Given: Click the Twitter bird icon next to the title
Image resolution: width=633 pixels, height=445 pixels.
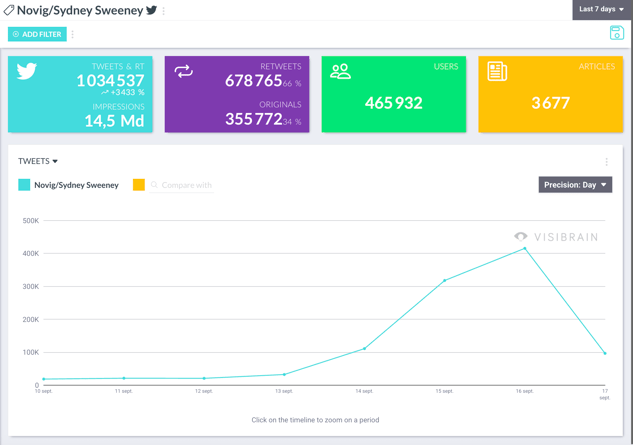Looking at the screenshot, I should pos(151,10).
